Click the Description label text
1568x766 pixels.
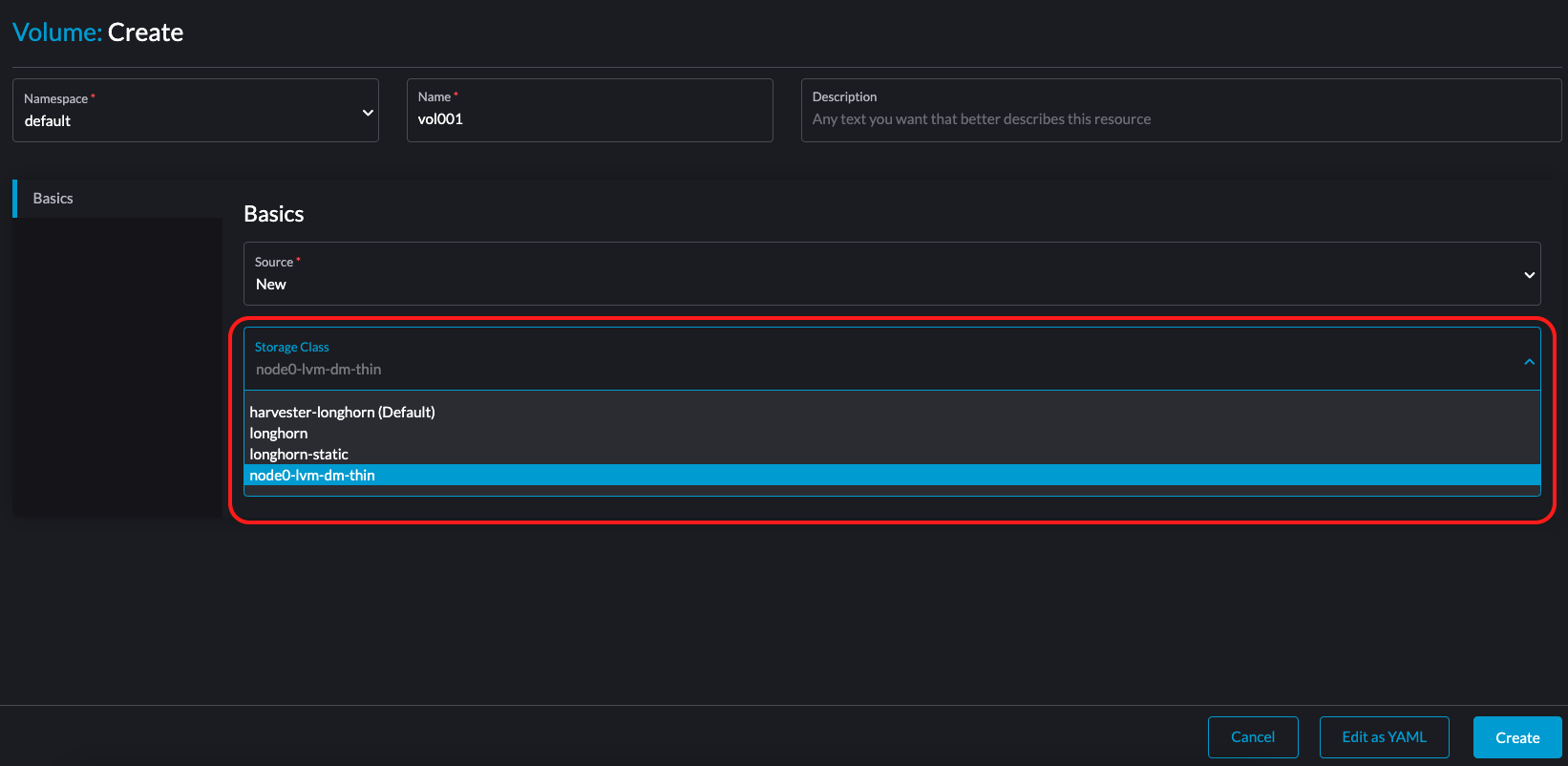pos(844,97)
